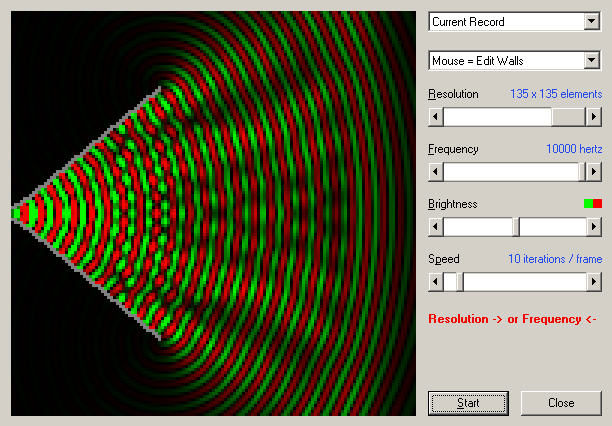Click the Current Record combo box field
Image resolution: width=612 pixels, height=426 pixels.
(514, 21)
